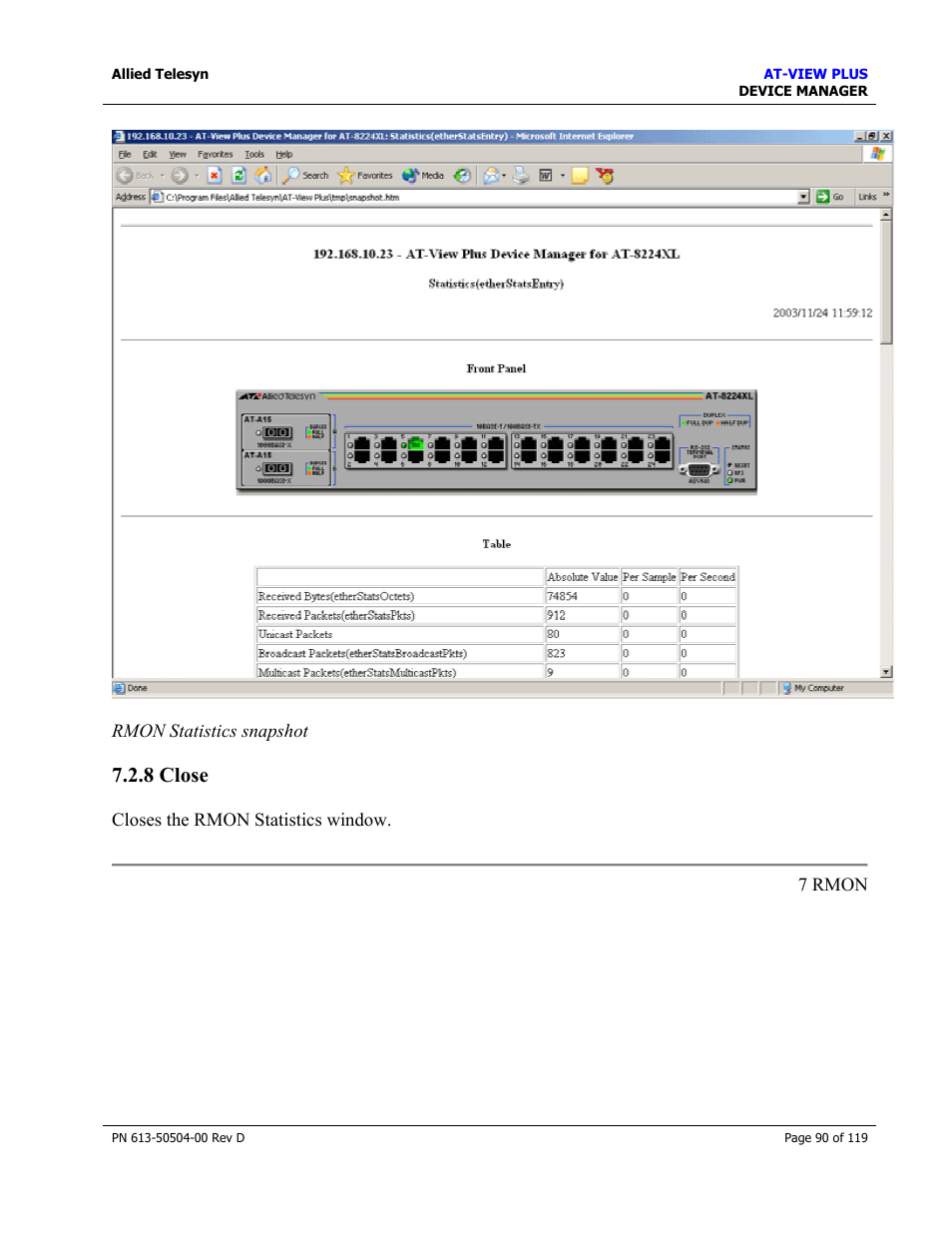Screen dimensions: 952x1233
Task: Open the Favorites star button
Action: pyautogui.click(x=365, y=176)
